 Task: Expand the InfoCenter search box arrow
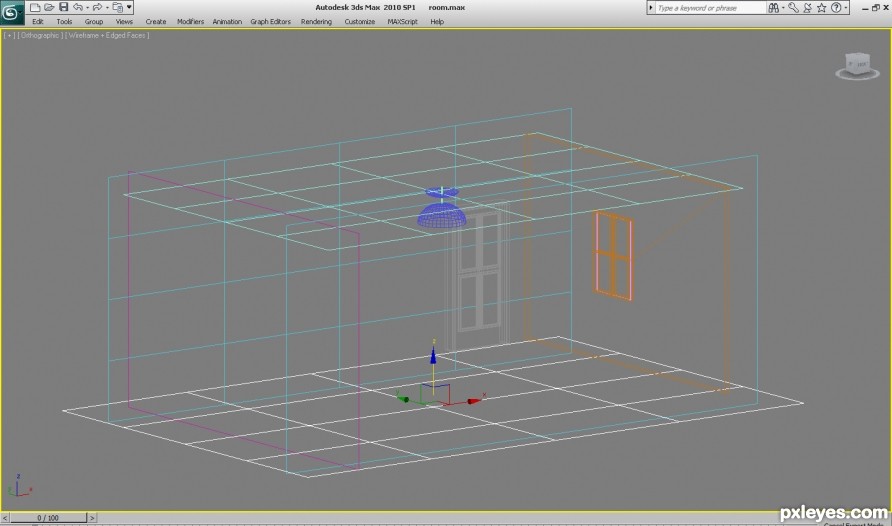651,8
